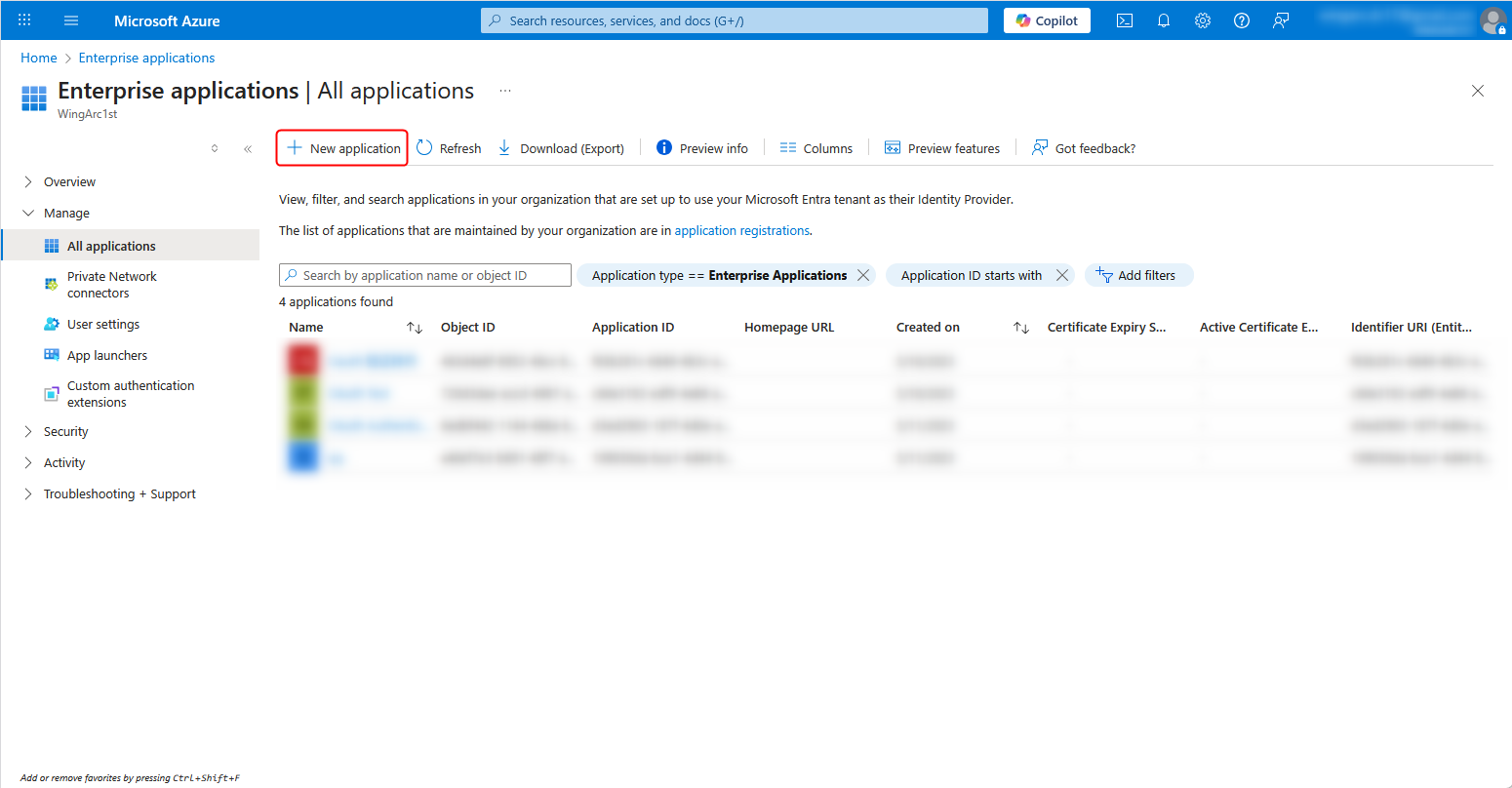Click the Application ID column header
1512x788 pixels.
633,328
